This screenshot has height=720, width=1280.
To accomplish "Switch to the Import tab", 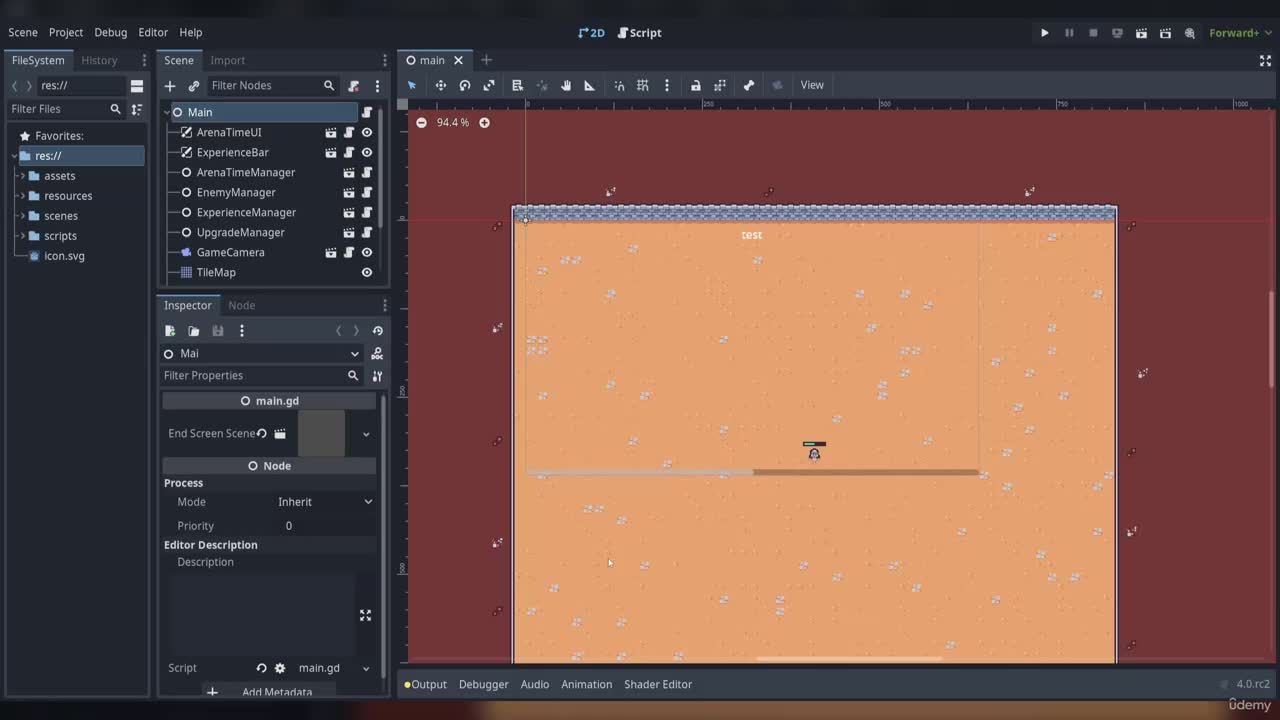I will (227, 60).
